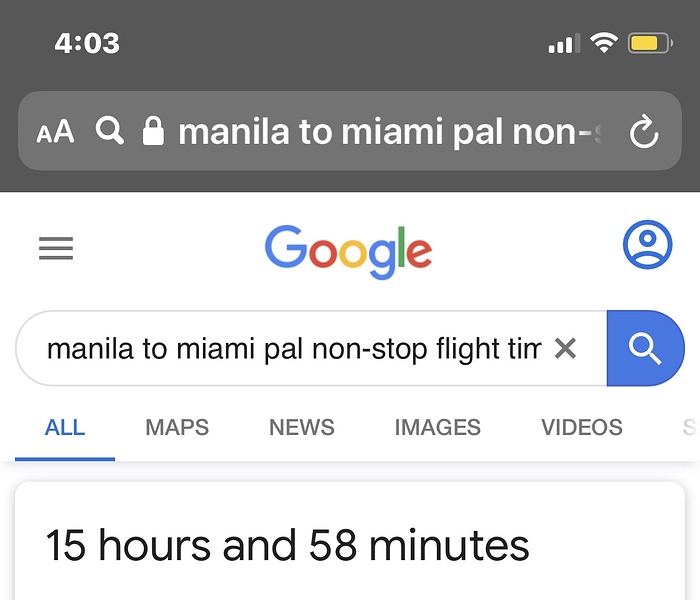Image resolution: width=700 pixels, height=600 pixels.
Task: Reload the page with refresh icon
Action: pyautogui.click(x=643, y=132)
